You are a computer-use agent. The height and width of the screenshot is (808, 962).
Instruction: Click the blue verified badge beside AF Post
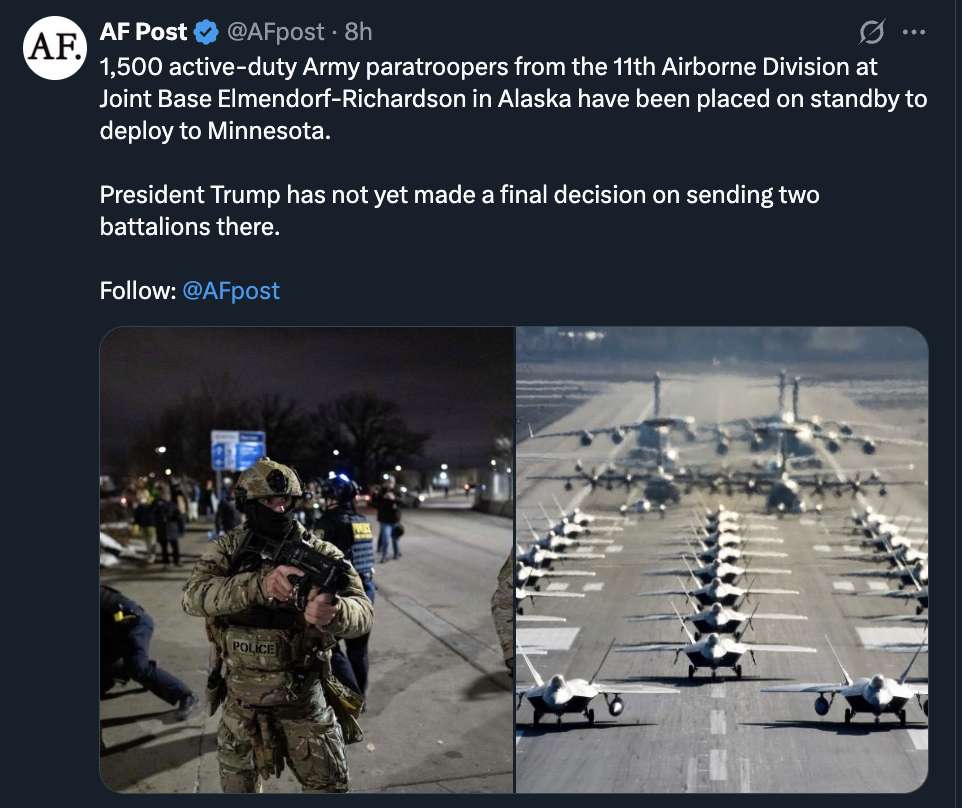[x=207, y=33]
